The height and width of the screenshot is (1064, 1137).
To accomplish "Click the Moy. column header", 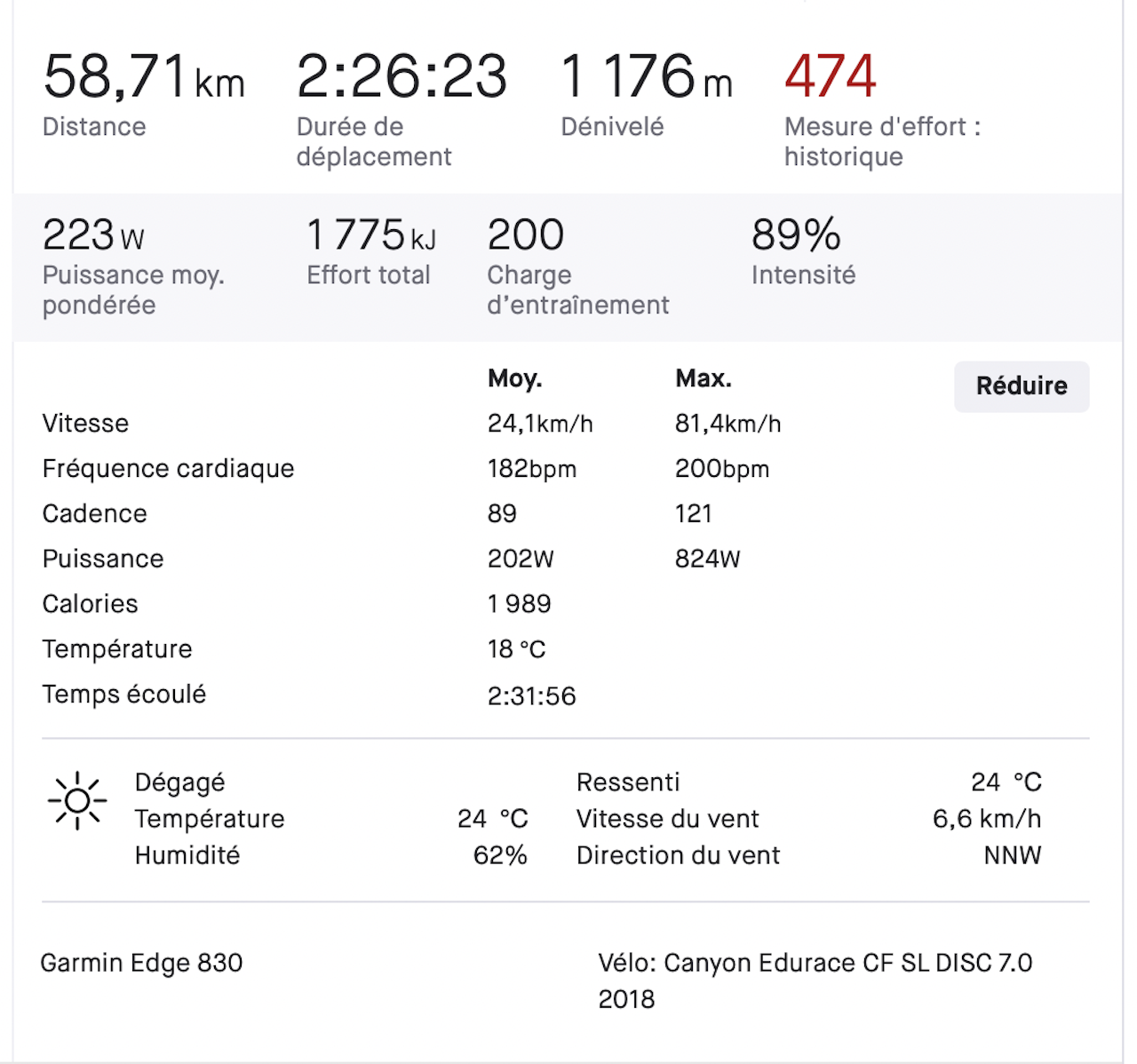I will (x=514, y=379).
